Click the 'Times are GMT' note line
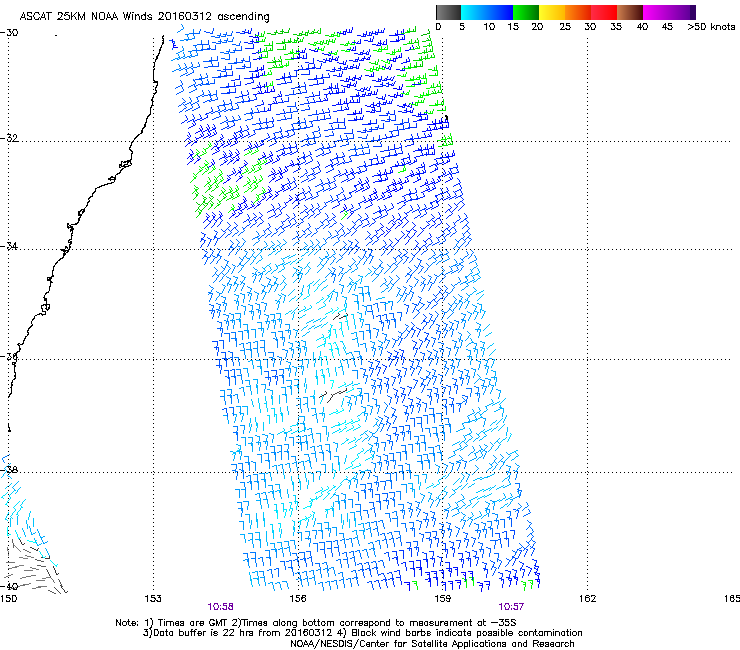The image size is (740, 650). coord(316,623)
